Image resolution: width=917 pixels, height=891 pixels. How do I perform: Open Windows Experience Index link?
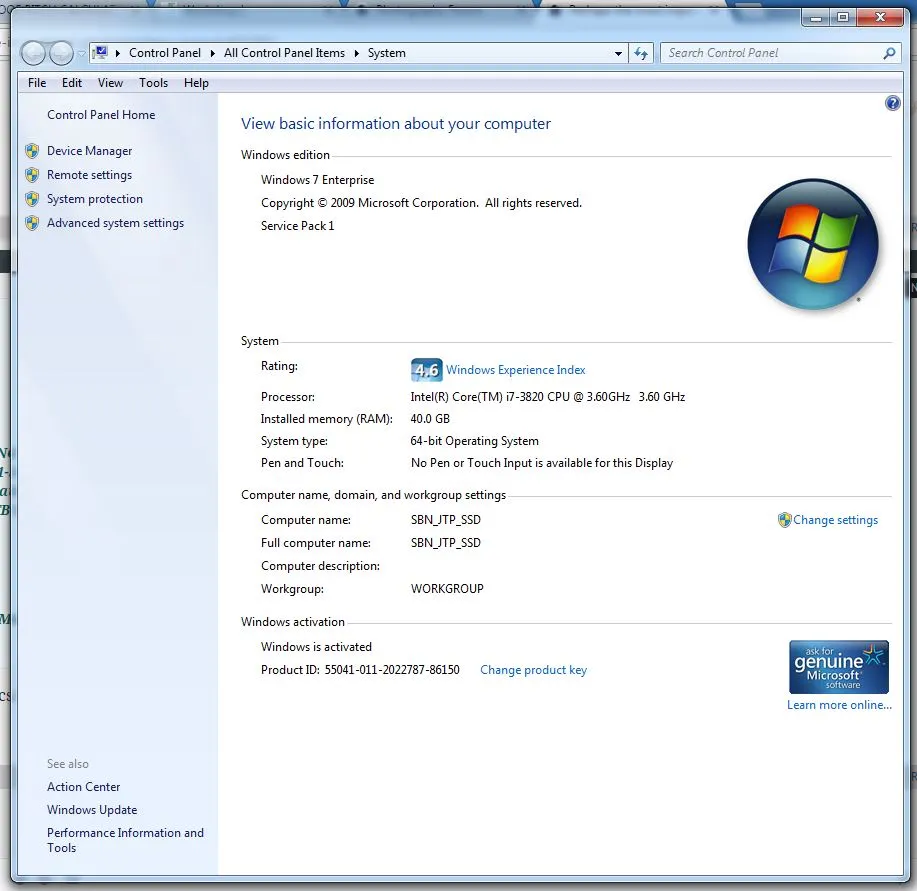click(515, 369)
